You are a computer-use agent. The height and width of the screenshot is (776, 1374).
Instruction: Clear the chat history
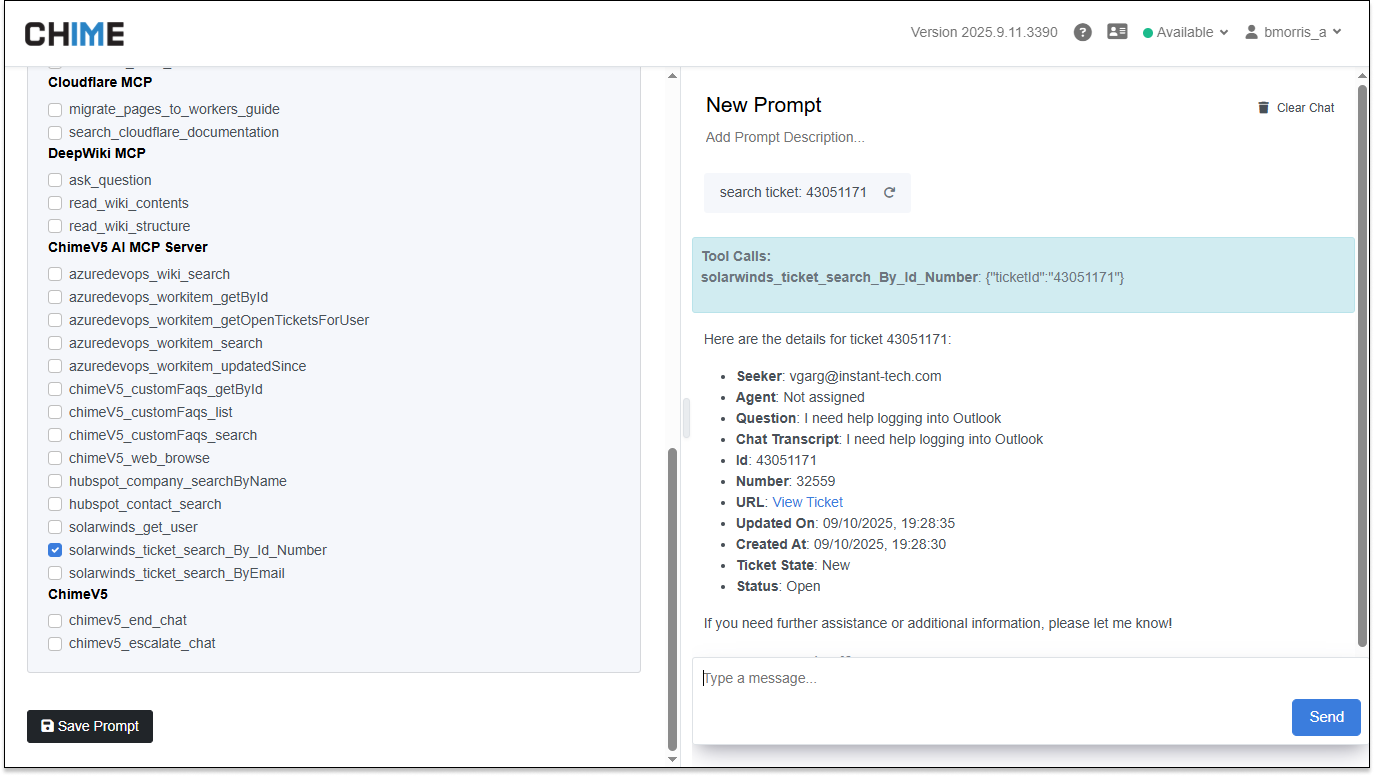[1296, 108]
